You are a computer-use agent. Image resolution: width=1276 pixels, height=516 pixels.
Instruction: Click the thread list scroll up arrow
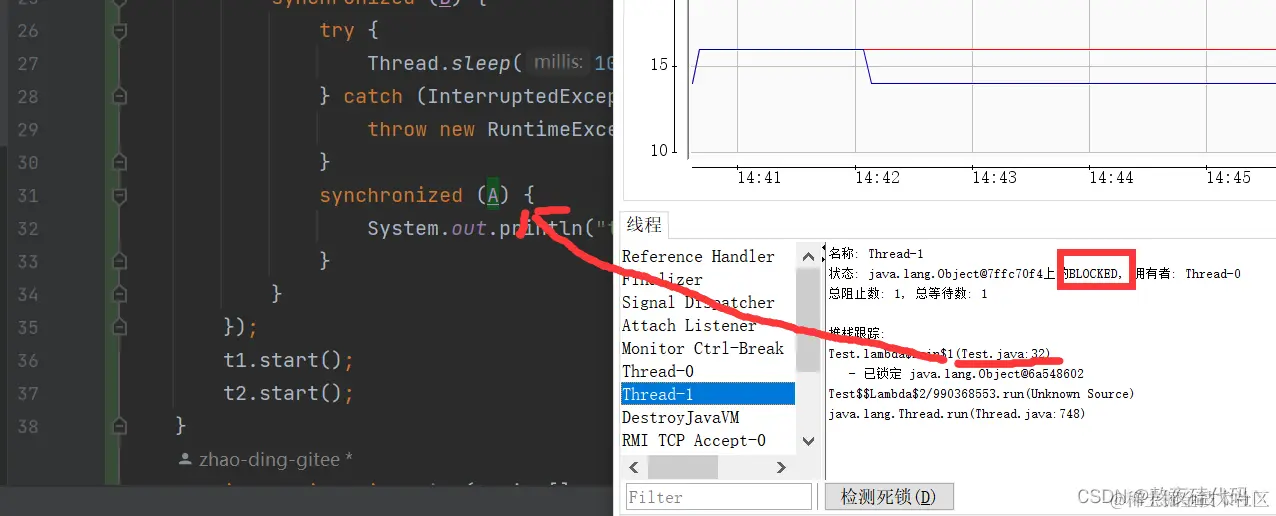(x=808, y=256)
